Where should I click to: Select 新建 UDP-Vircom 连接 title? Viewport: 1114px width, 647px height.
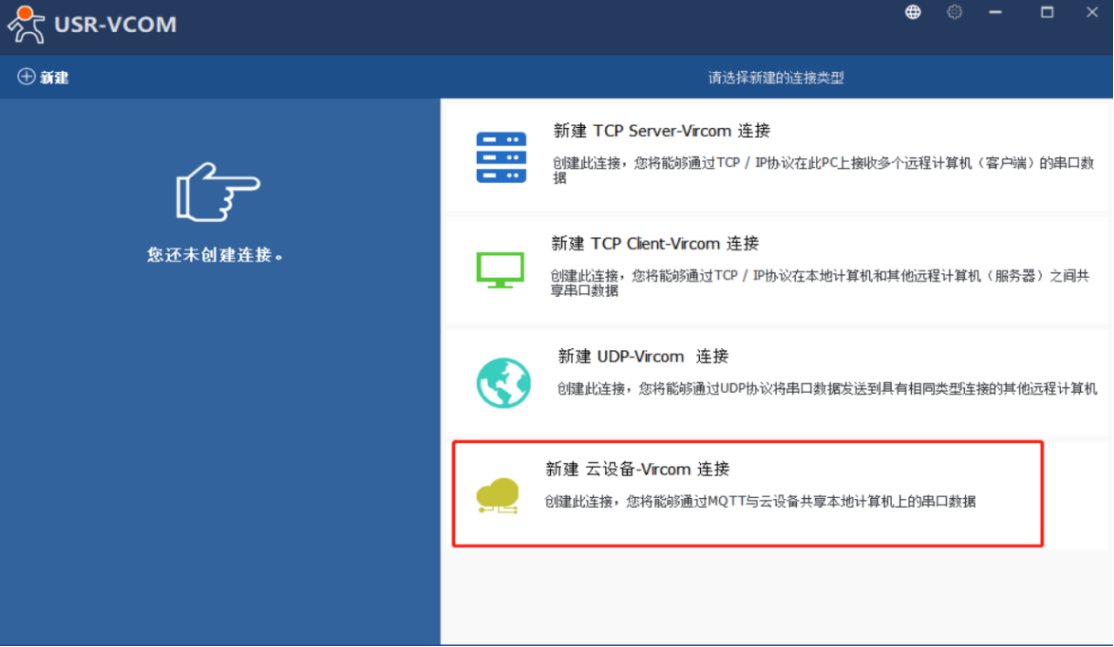pyautogui.click(x=642, y=356)
